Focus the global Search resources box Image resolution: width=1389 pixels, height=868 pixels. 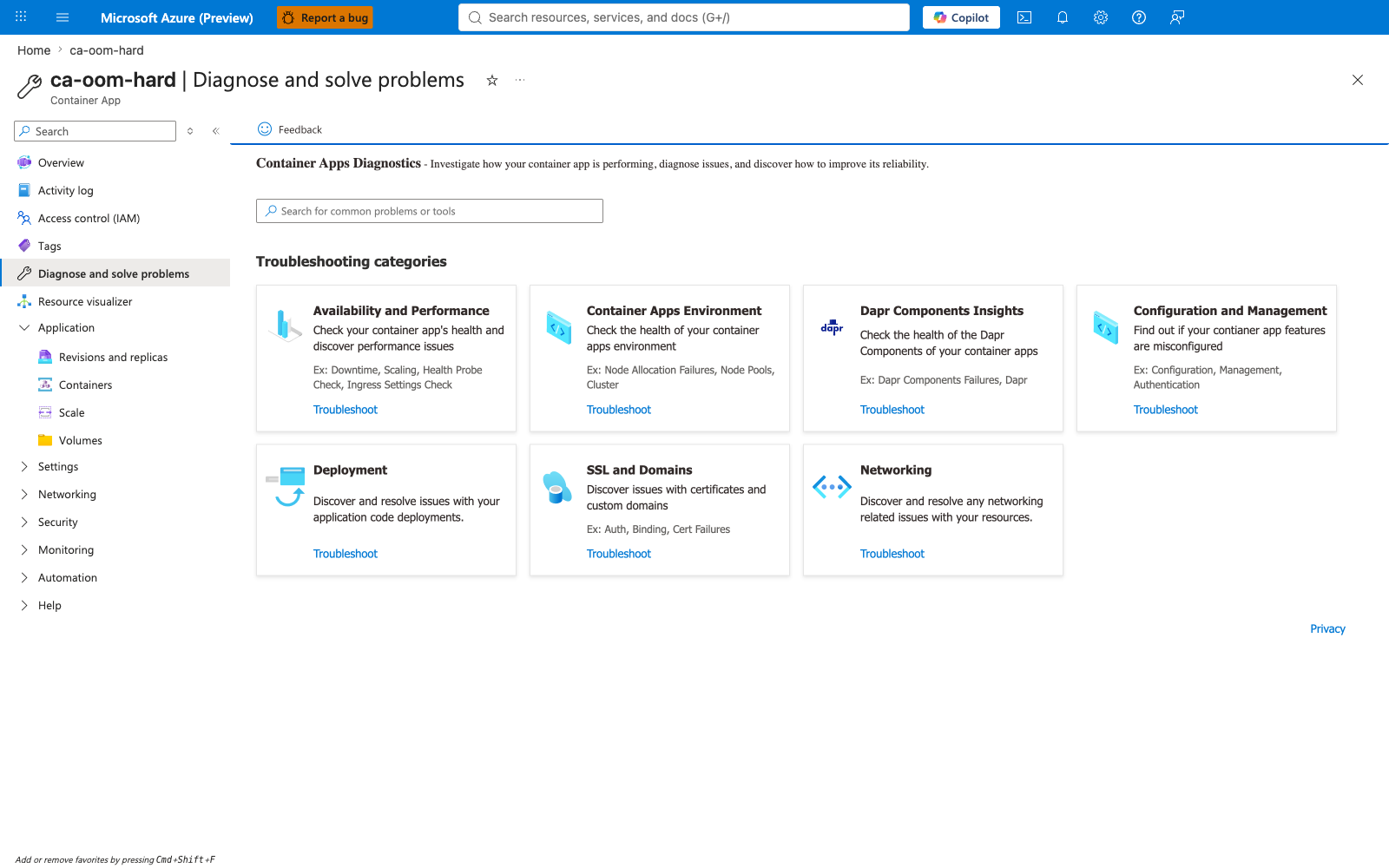684,17
